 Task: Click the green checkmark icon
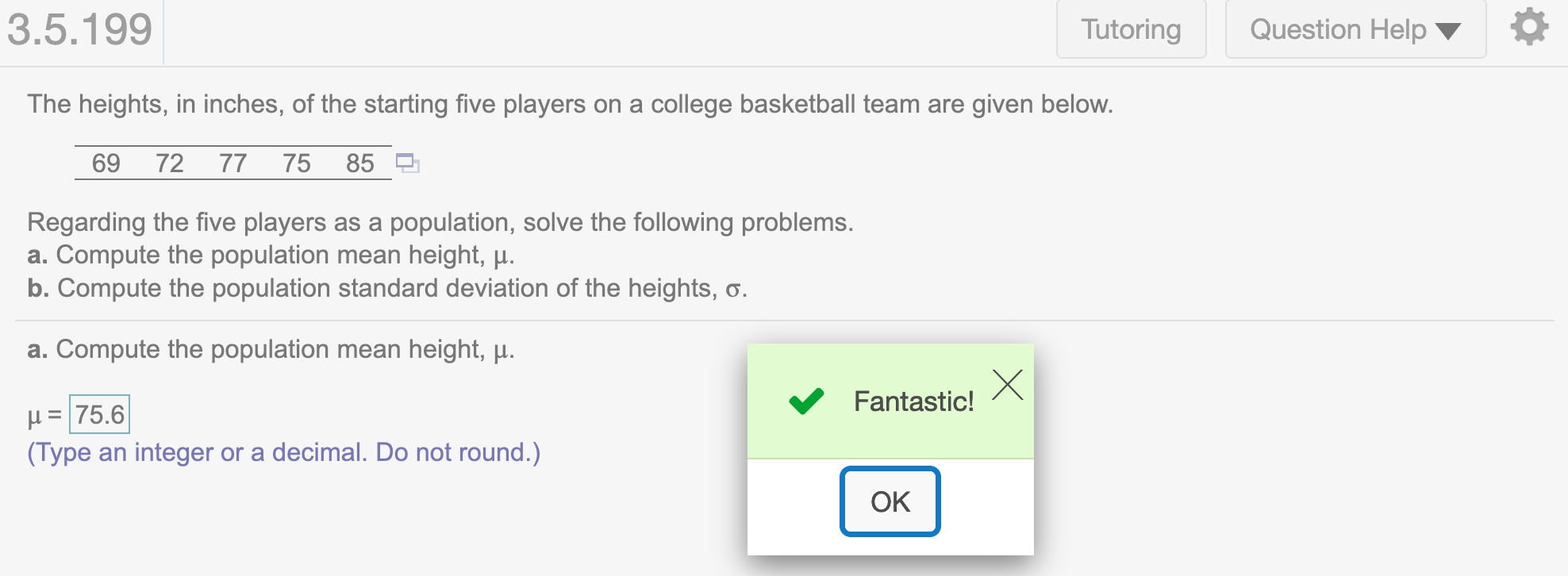[x=806, y=401]
